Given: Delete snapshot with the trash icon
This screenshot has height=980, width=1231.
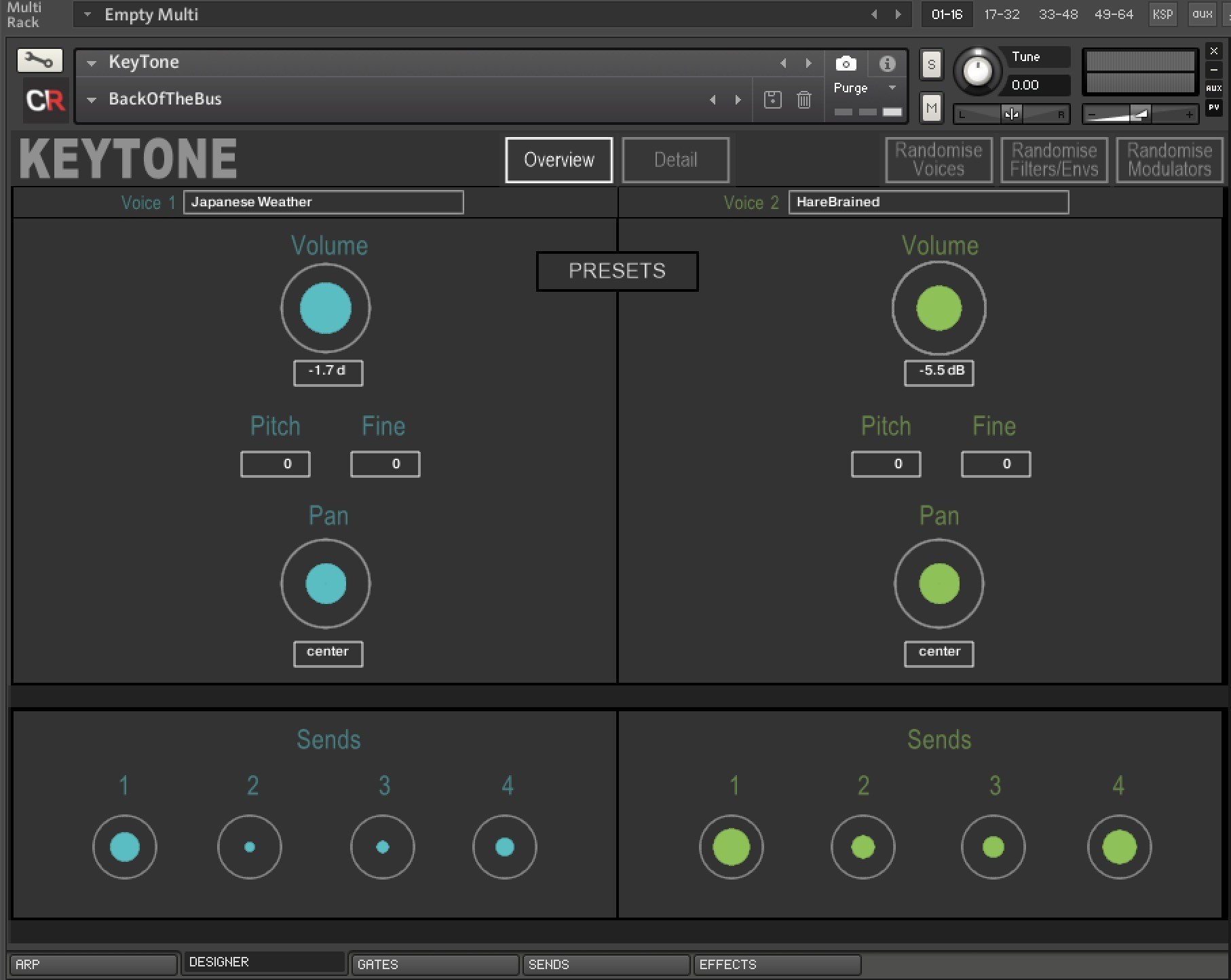Looking at the screenshot, I should pyautogui.click(x=804, y=100).
